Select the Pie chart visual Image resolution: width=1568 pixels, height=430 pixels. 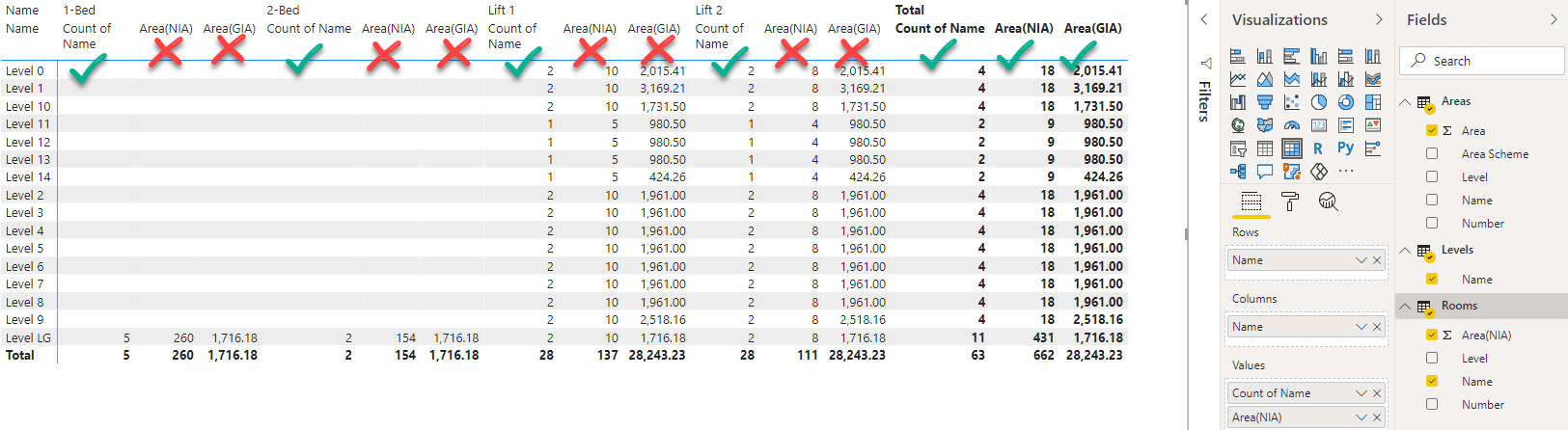1319,102
